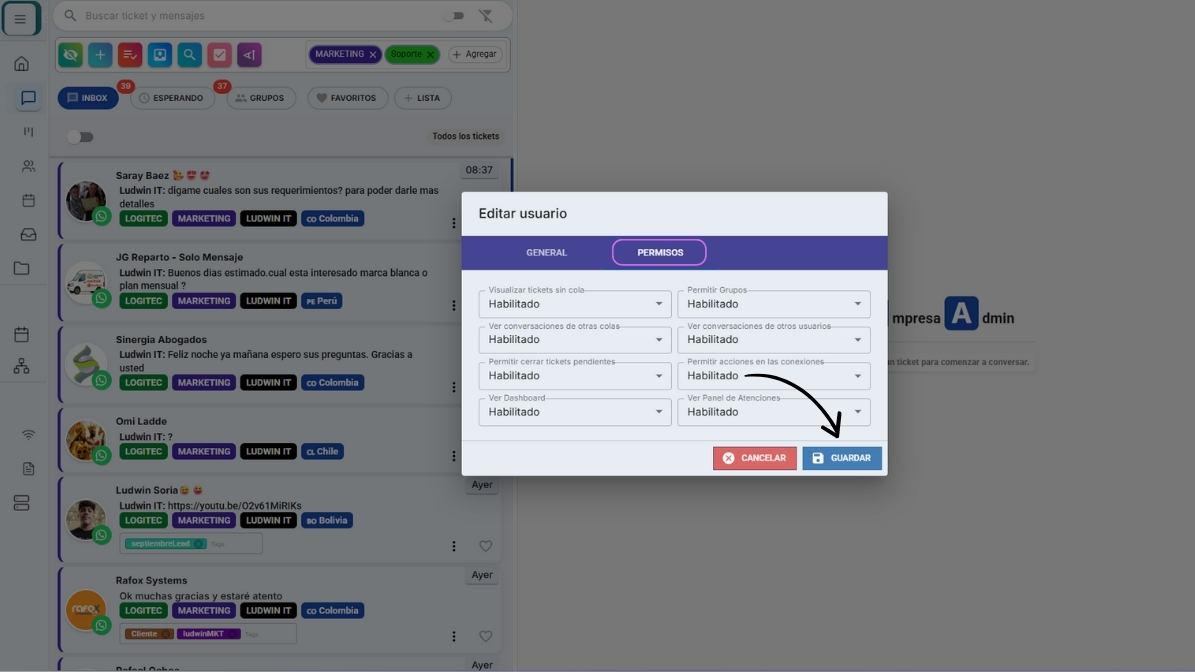
Task: Click the blue plus new ticket icon
Action: [x=99, y=55]
